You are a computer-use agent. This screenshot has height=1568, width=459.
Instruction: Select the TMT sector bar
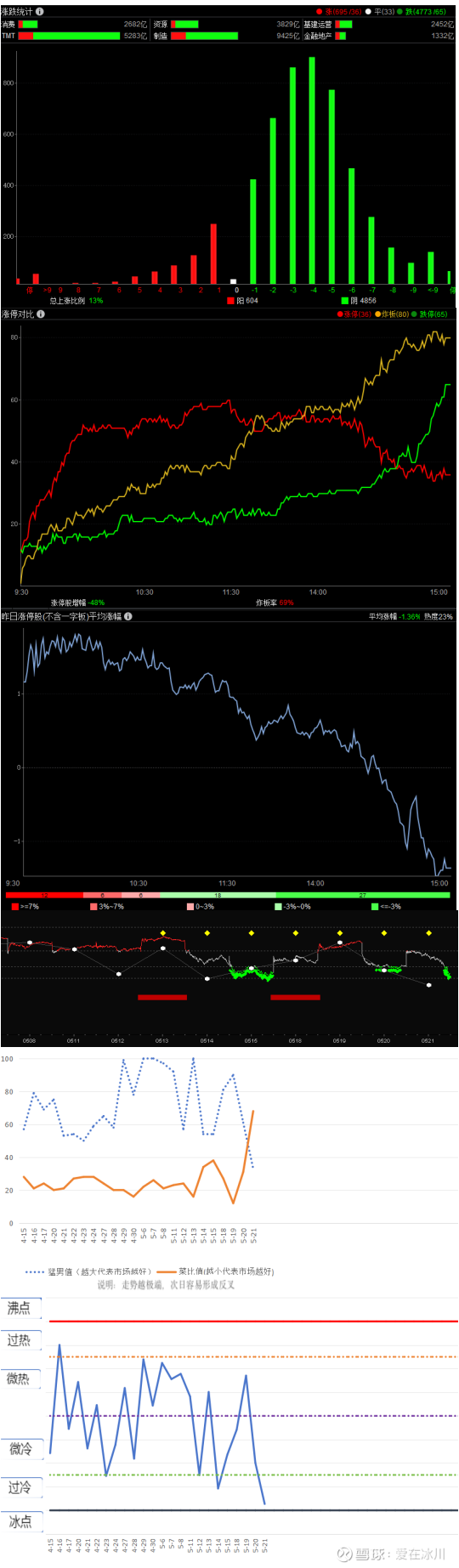coord(69,36)
